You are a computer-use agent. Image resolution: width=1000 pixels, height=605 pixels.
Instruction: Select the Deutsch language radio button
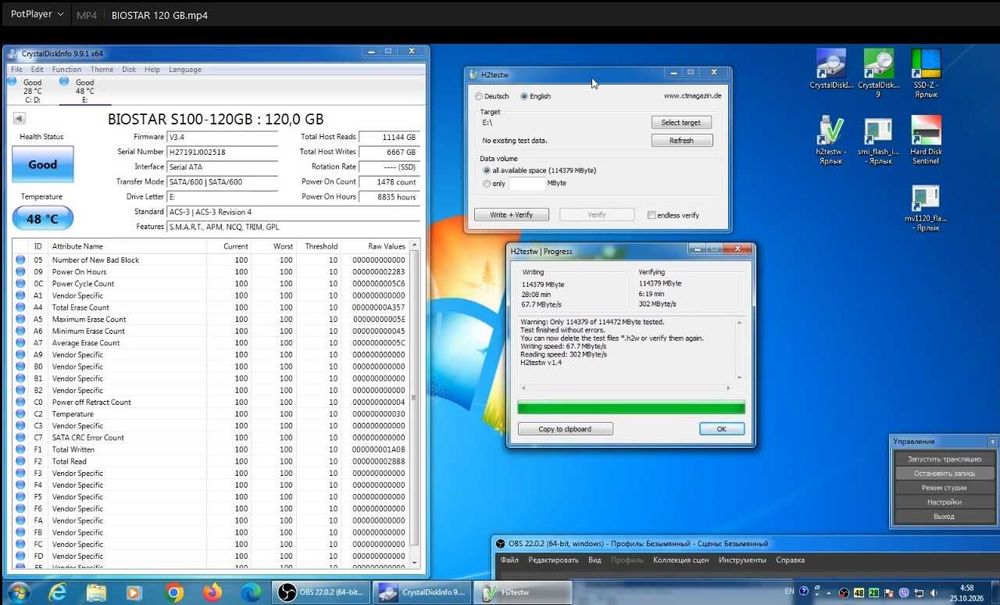point(478,96)
